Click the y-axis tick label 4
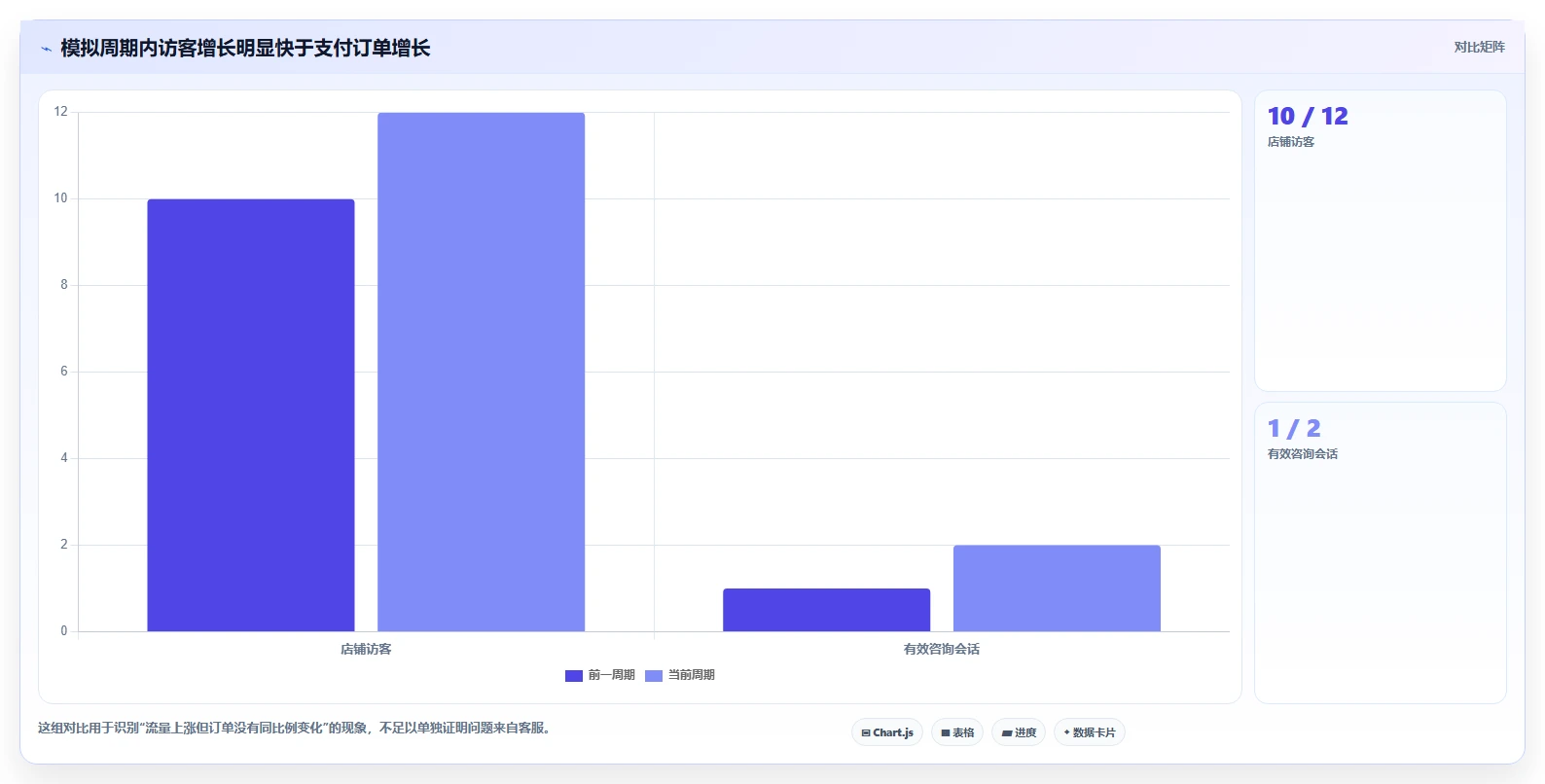This screenshot has height=784, width=1545. tap(64, 458)
